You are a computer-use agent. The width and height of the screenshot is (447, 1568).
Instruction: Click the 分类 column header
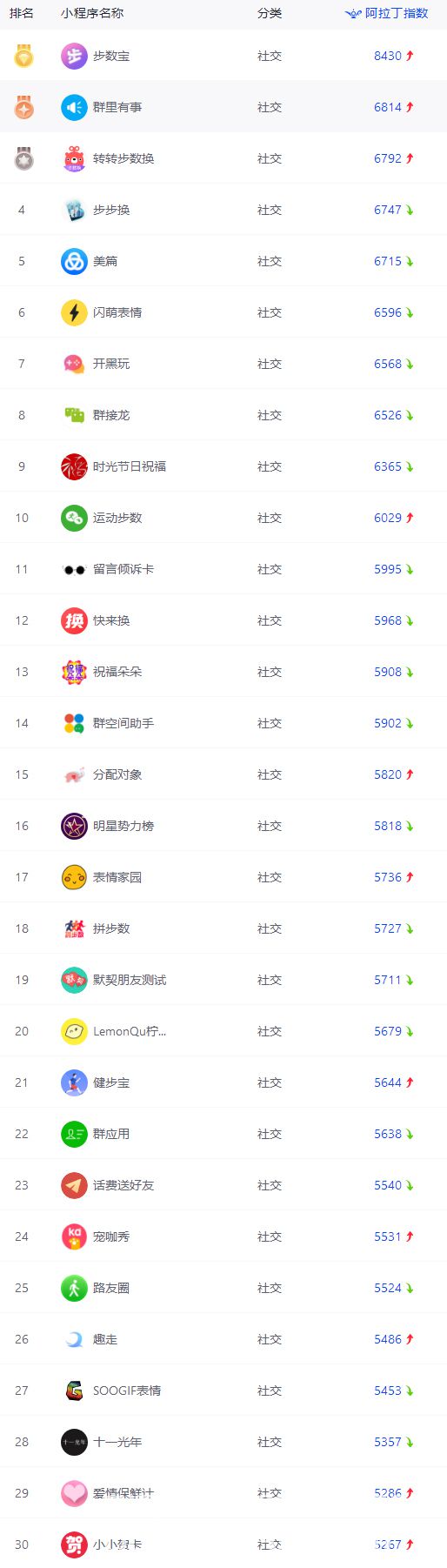pos(270,13)
